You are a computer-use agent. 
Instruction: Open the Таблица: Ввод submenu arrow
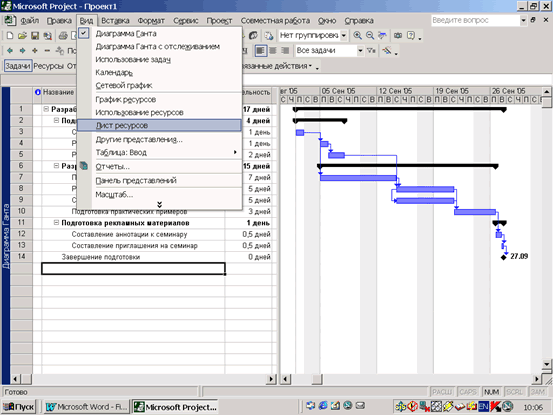(x=235, y=152)
